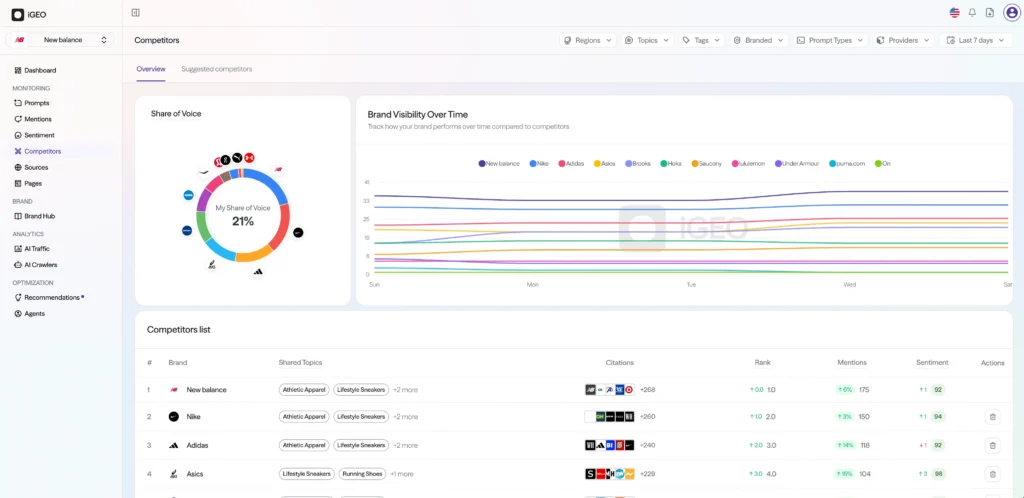The width and height of the screenshot is (1024, 498).
Task: Open +268 citations for New balance
Action: (x=647, y=390)
